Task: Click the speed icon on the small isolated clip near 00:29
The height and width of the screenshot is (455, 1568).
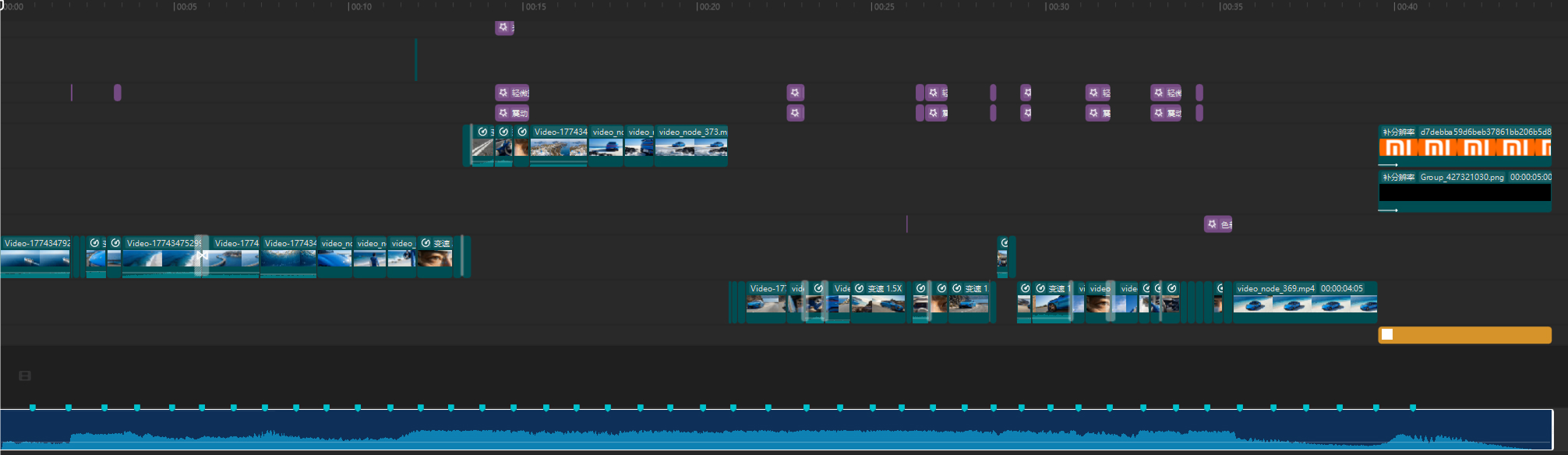Action: (x=1005, y=243)
